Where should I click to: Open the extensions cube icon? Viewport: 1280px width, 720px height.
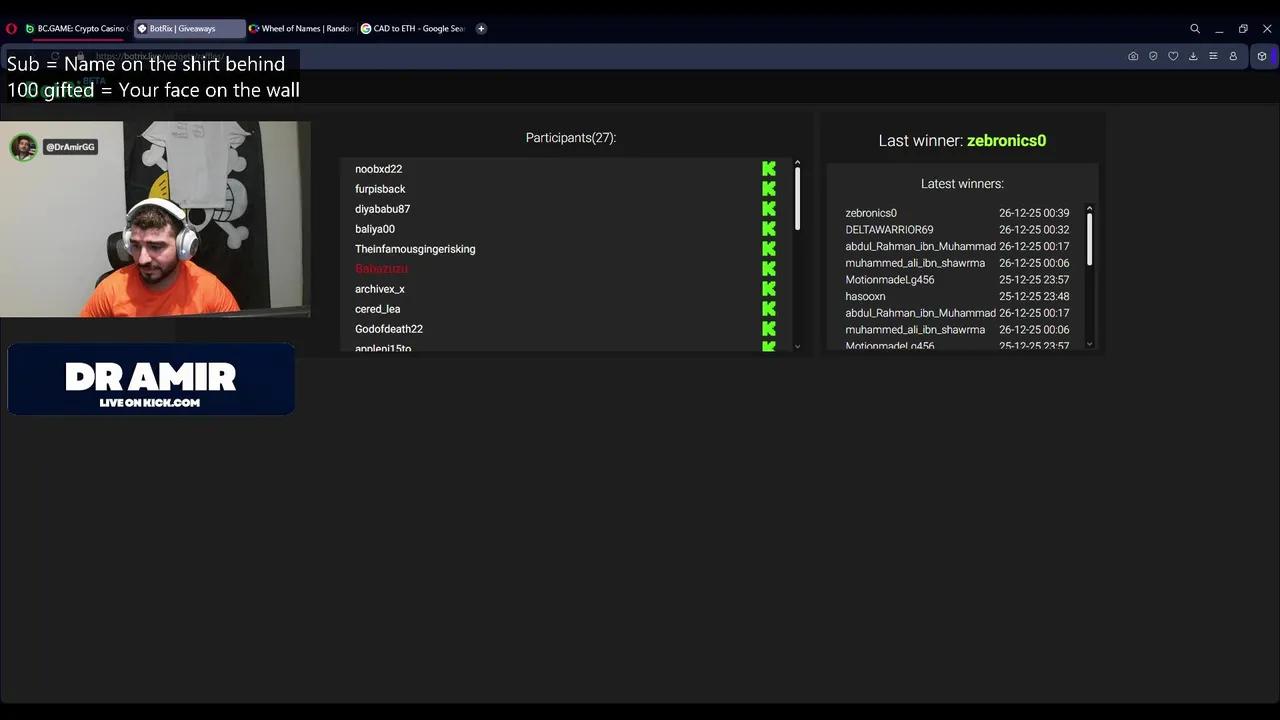[1262, 56]
